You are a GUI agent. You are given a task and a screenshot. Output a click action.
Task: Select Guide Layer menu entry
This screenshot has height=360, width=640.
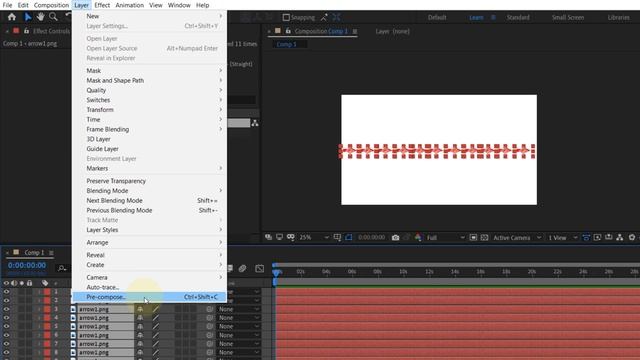(149, 149)
